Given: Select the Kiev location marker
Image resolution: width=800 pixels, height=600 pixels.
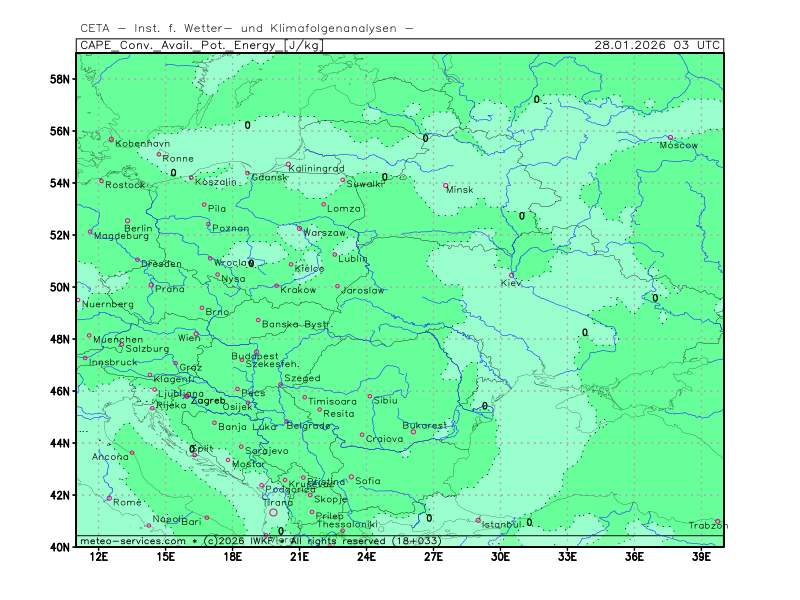Looking at the screenshot, I should [x=512, y=275].
